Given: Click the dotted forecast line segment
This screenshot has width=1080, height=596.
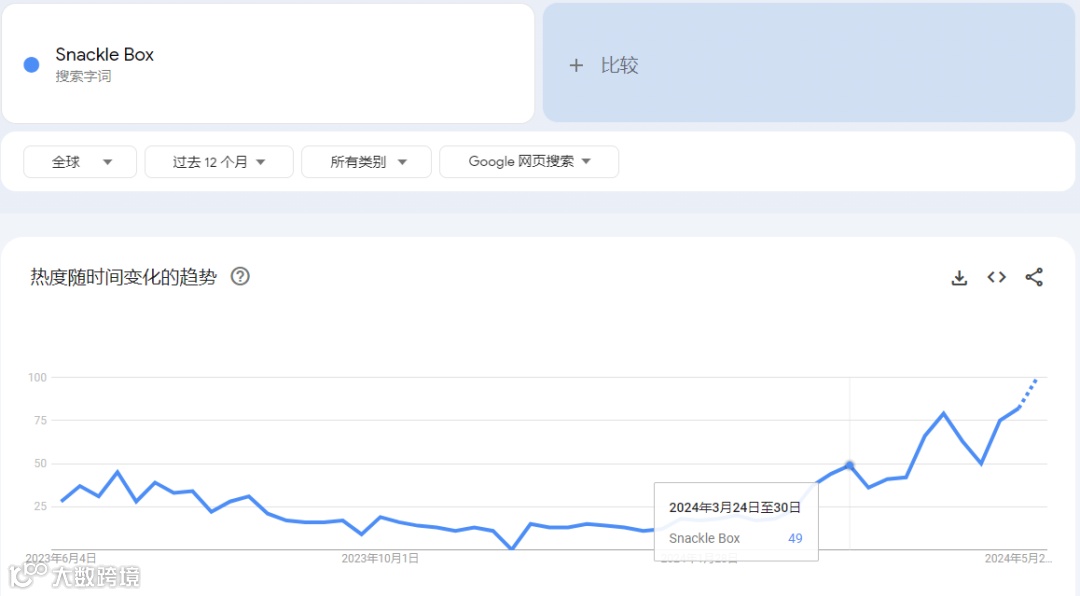Looking at the screenshot, I should [1028, 393].
